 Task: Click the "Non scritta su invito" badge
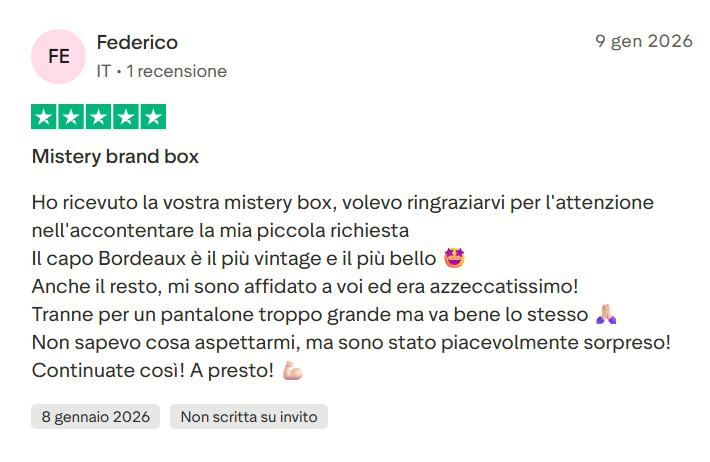click(x=249, y=417)
